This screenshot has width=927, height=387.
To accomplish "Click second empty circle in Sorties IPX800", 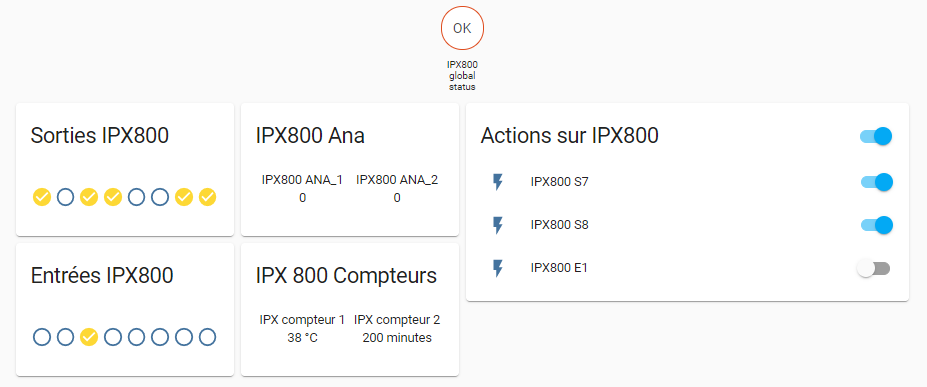I will (x=136, y=197).
